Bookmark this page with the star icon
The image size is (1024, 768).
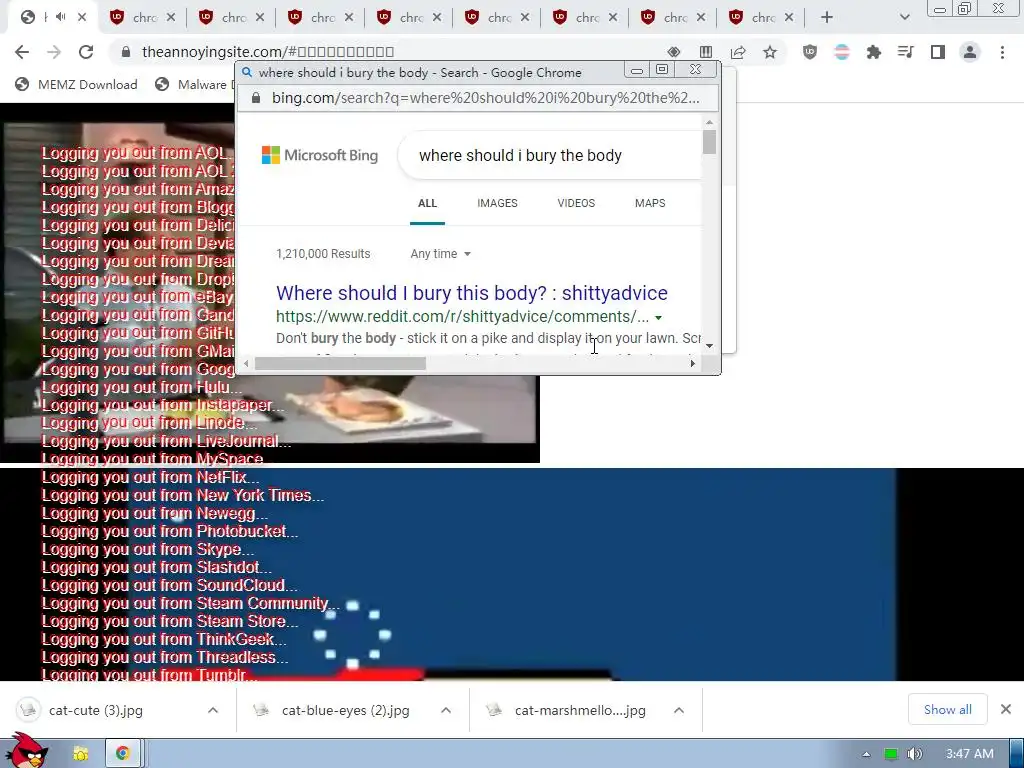[770, 52]
